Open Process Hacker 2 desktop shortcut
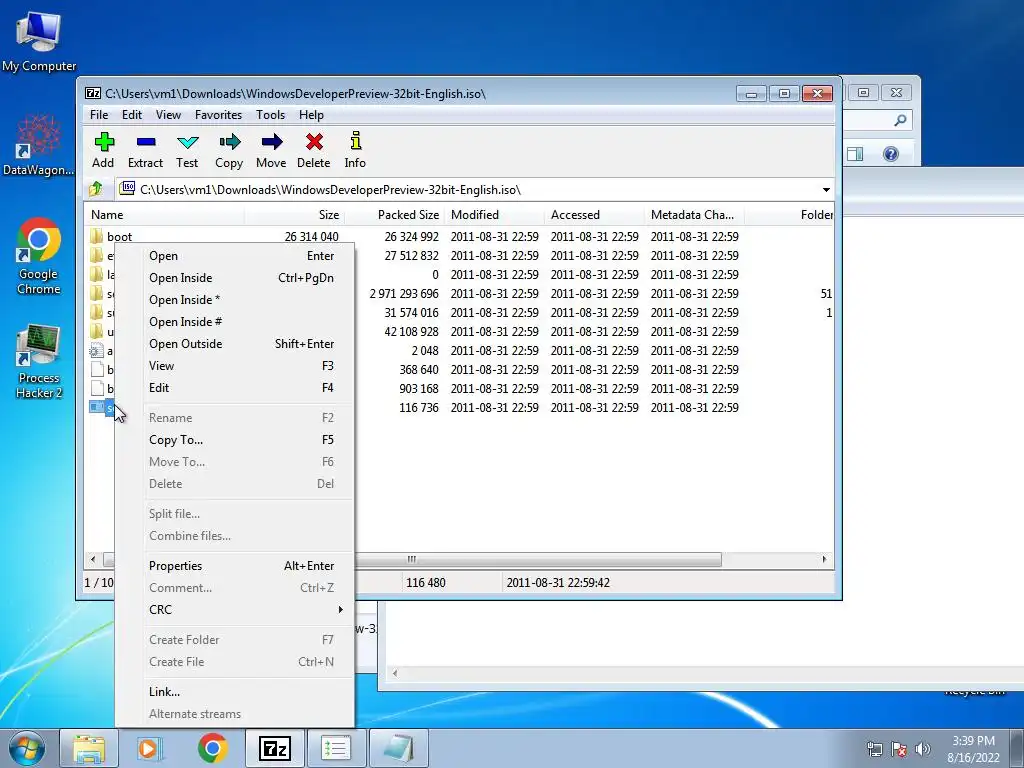The width and height of the screenshot is (1024, 768). [39, 360]
